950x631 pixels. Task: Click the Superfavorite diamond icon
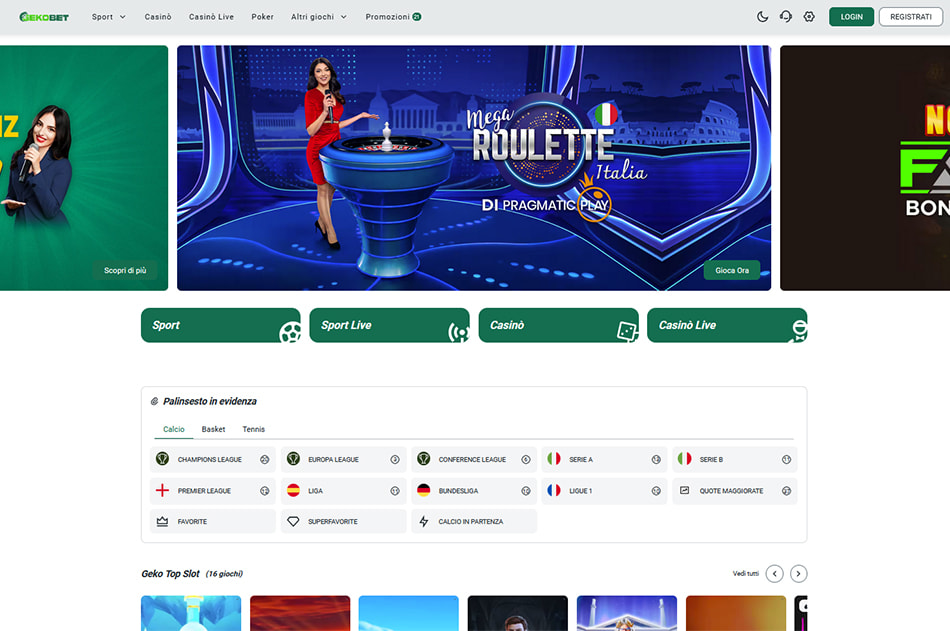[293, 521]
